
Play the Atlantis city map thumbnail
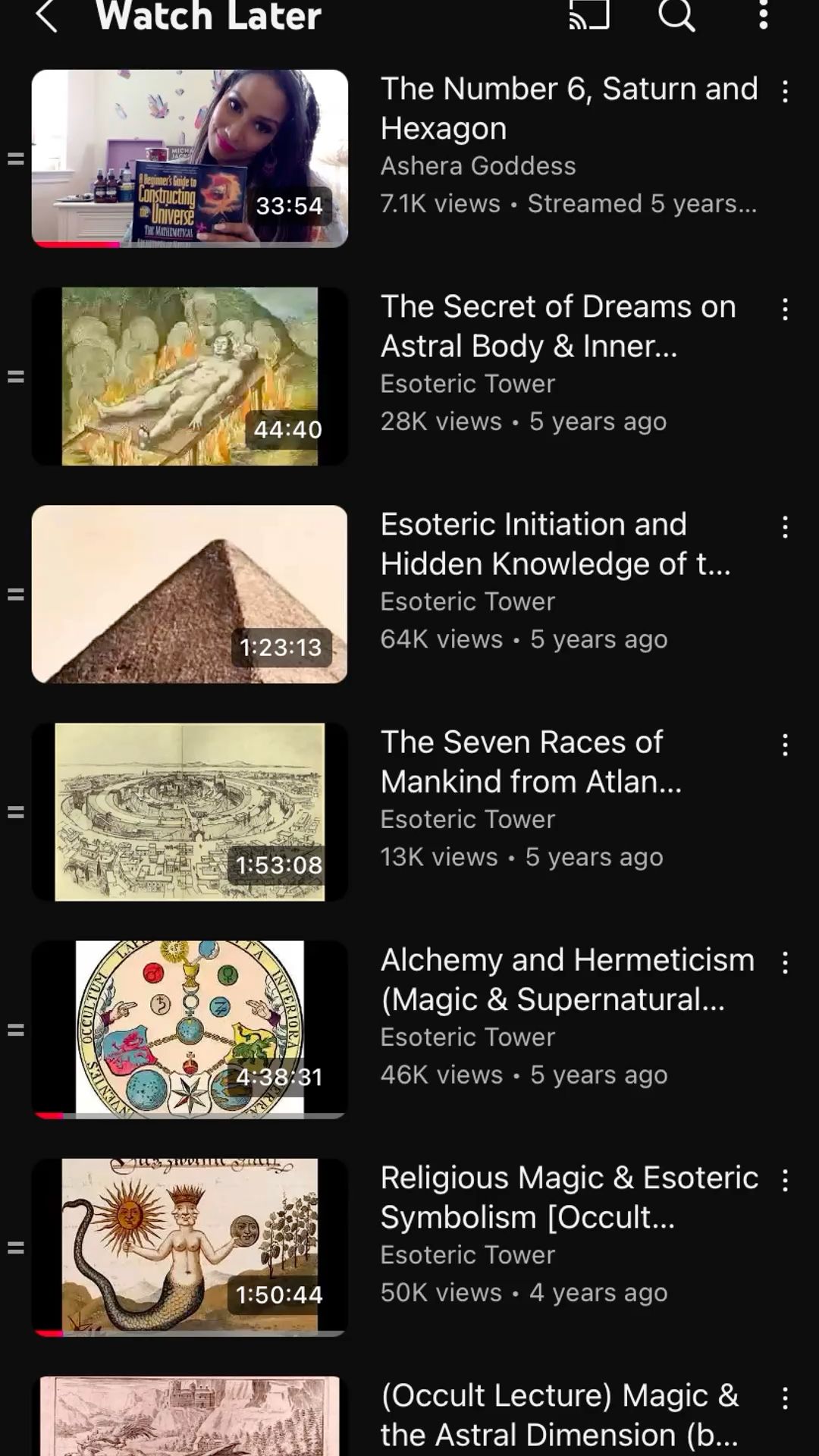pyautogui.click(x=190, y=812)
